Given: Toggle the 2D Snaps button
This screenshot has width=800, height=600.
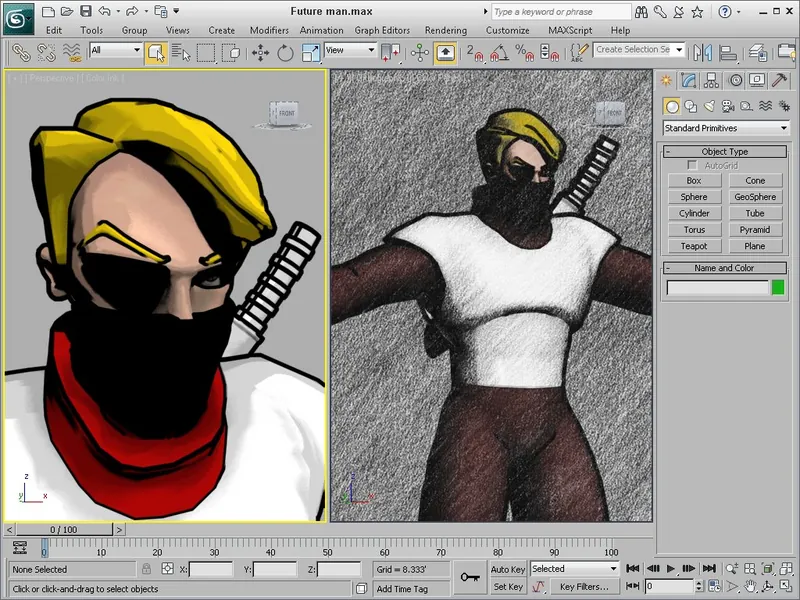Looking at the screenshot, I should tap(474, 52).
